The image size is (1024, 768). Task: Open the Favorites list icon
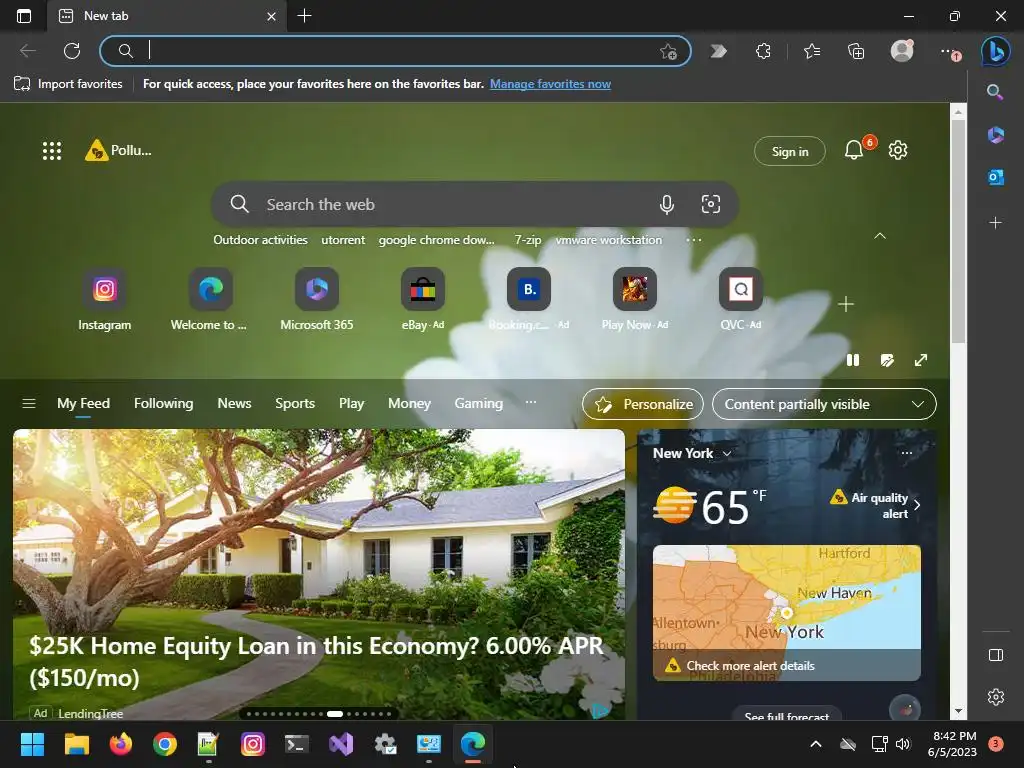click(812, 51)
